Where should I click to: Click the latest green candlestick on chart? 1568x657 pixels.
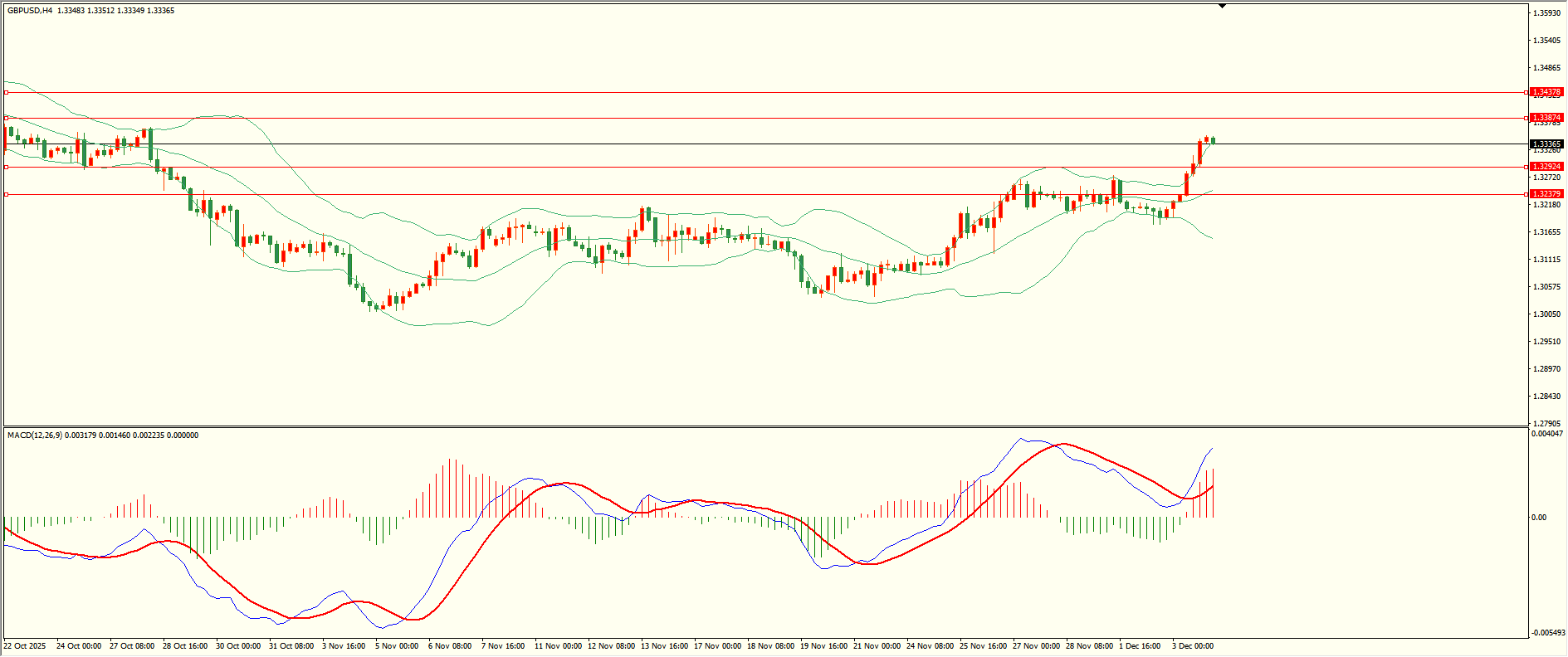(x=1213, y=140)
